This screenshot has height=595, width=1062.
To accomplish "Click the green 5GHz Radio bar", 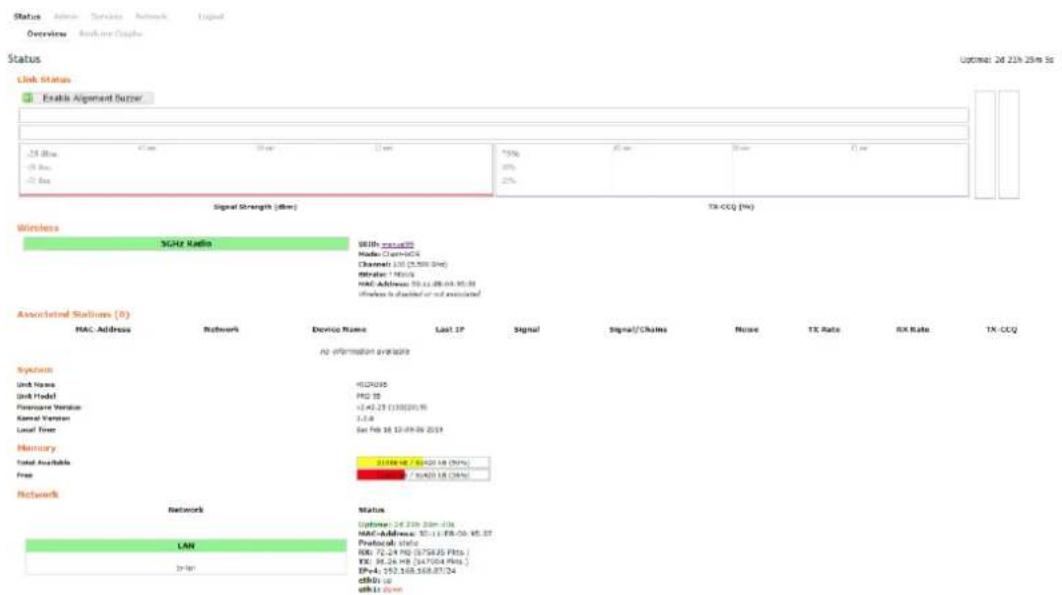I will tap(186, 244).
